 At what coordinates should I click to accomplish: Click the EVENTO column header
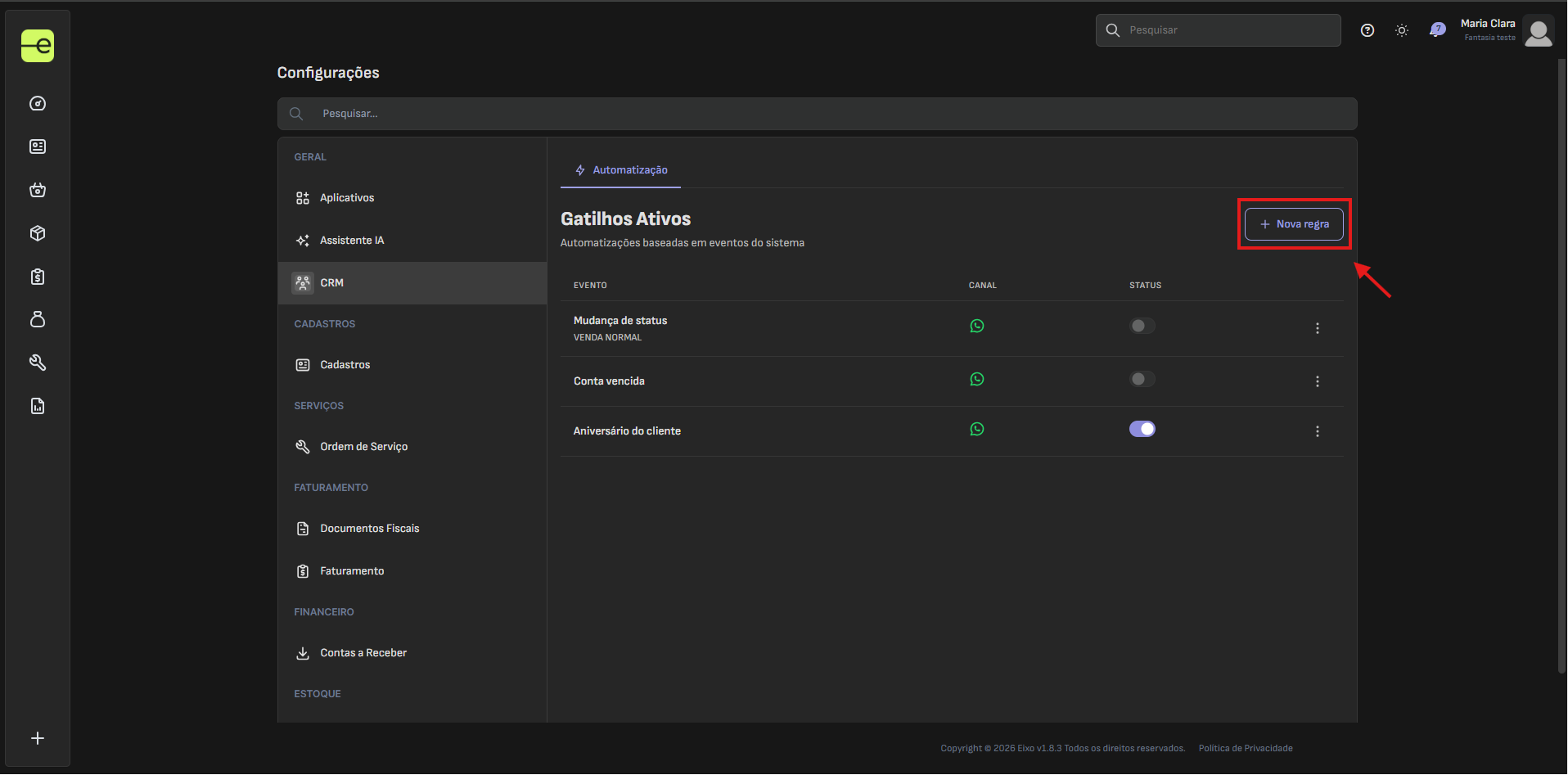(590, 286)
